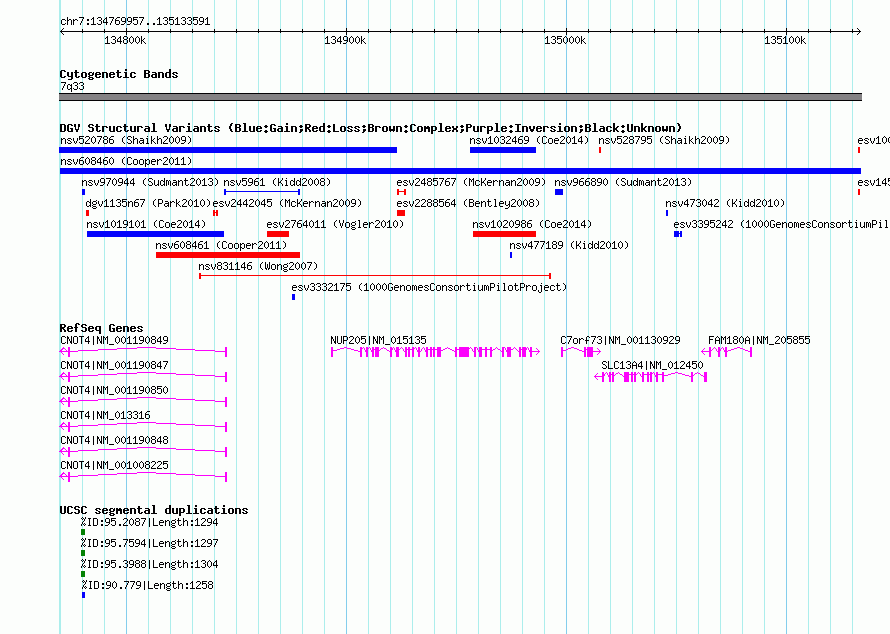Image resolution: width=890 pixels, height=634 pixels.
Task: Open the esv3395242 1000Genomes variant label
Action: pyautogui.click(x=781, y=224)
